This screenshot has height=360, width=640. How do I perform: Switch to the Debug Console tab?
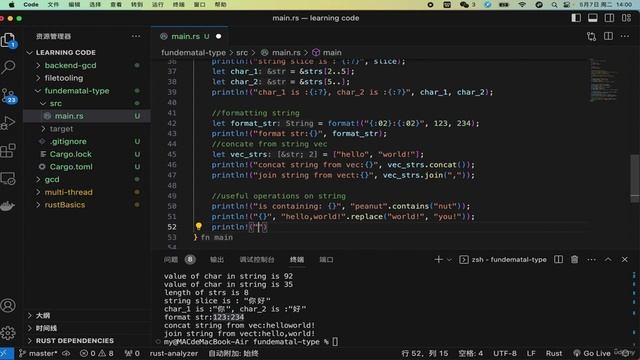click(x=257, y=260)
